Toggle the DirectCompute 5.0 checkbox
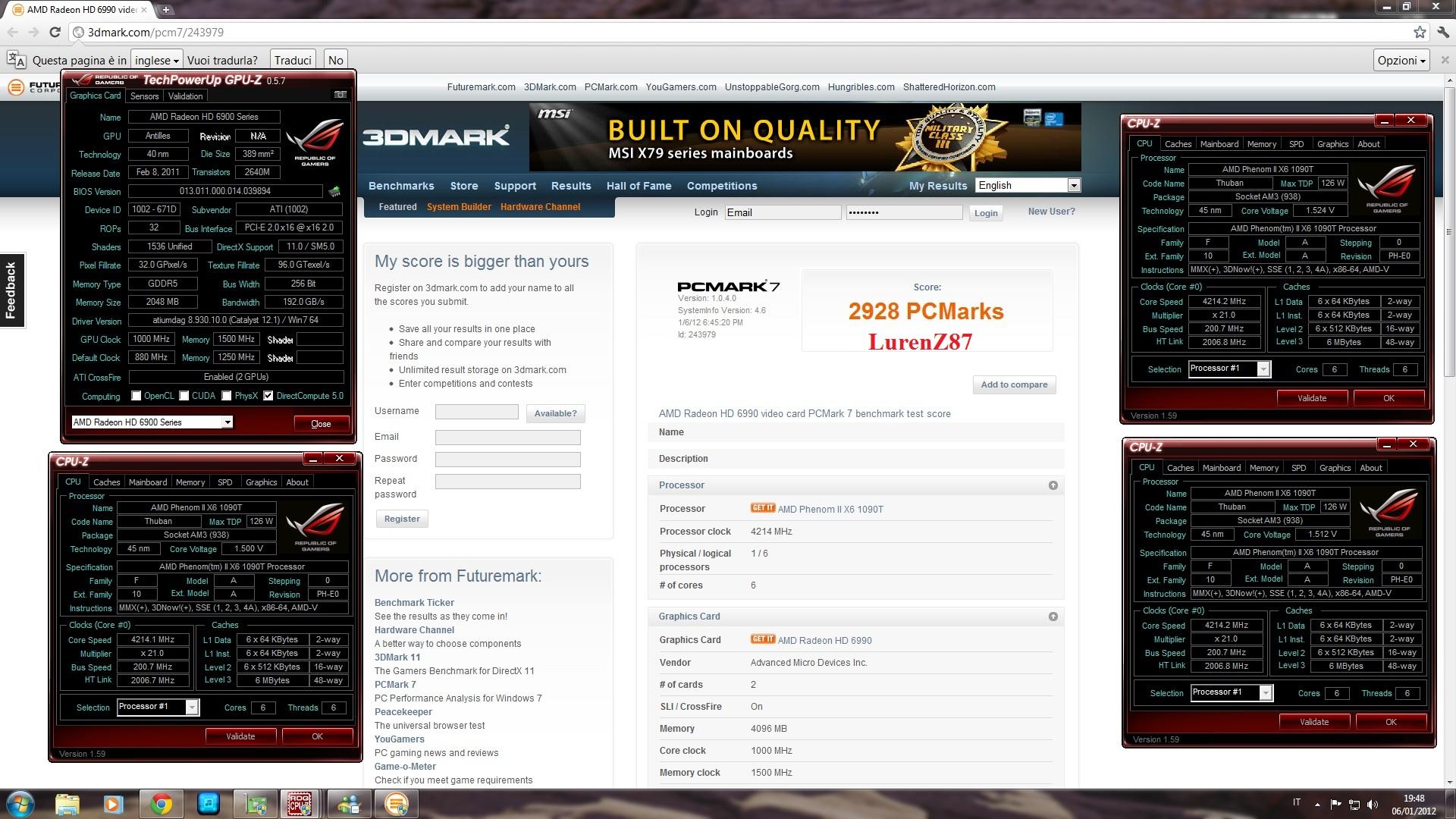 (x=268, y=395)
